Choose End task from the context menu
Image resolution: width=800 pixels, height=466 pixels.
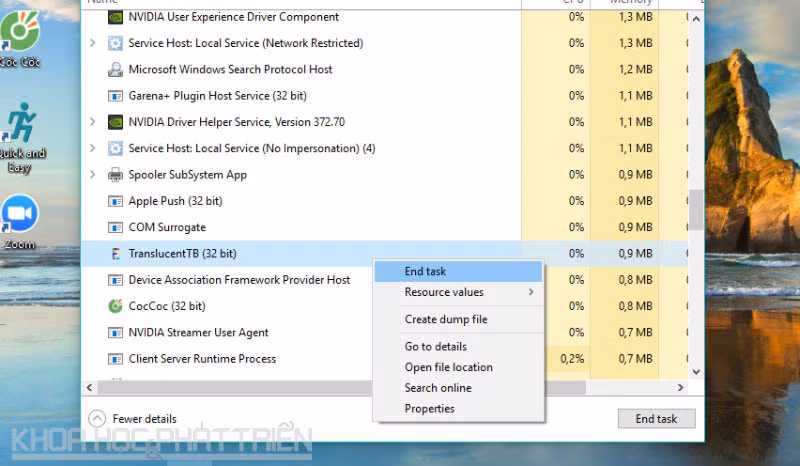(425, 271)
